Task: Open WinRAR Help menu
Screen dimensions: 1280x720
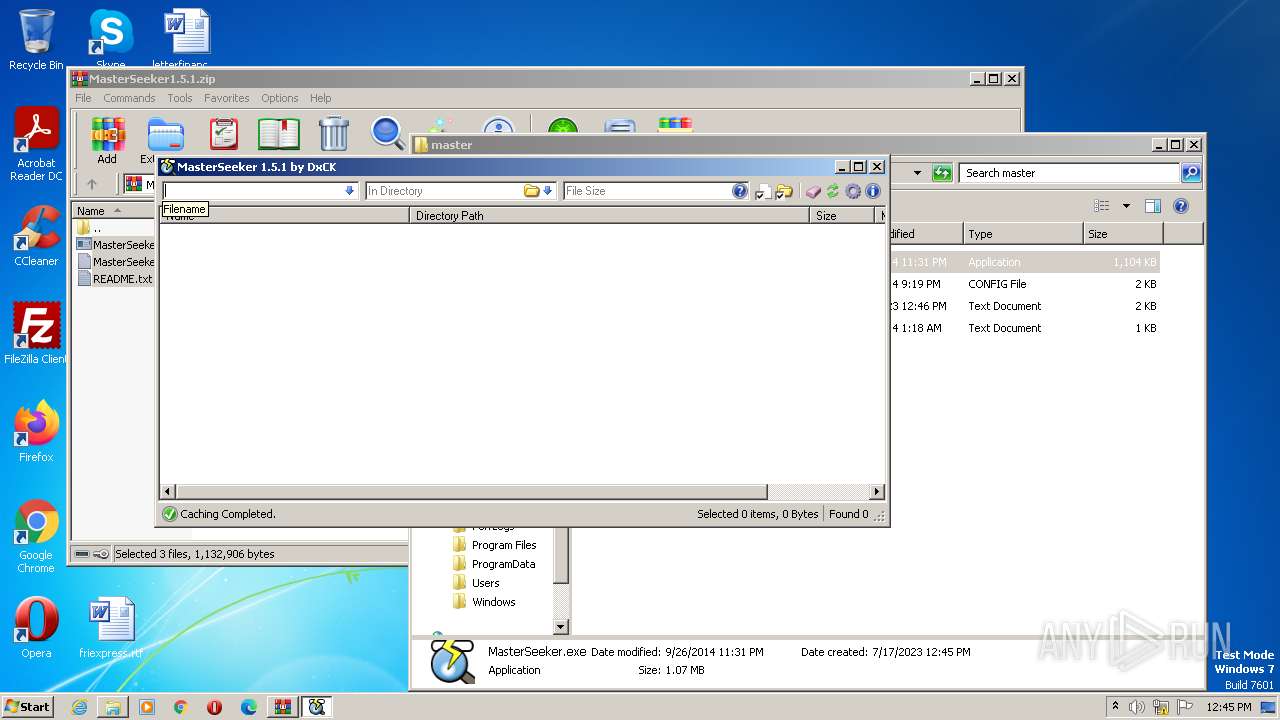Action: click(x=320, y=98)
